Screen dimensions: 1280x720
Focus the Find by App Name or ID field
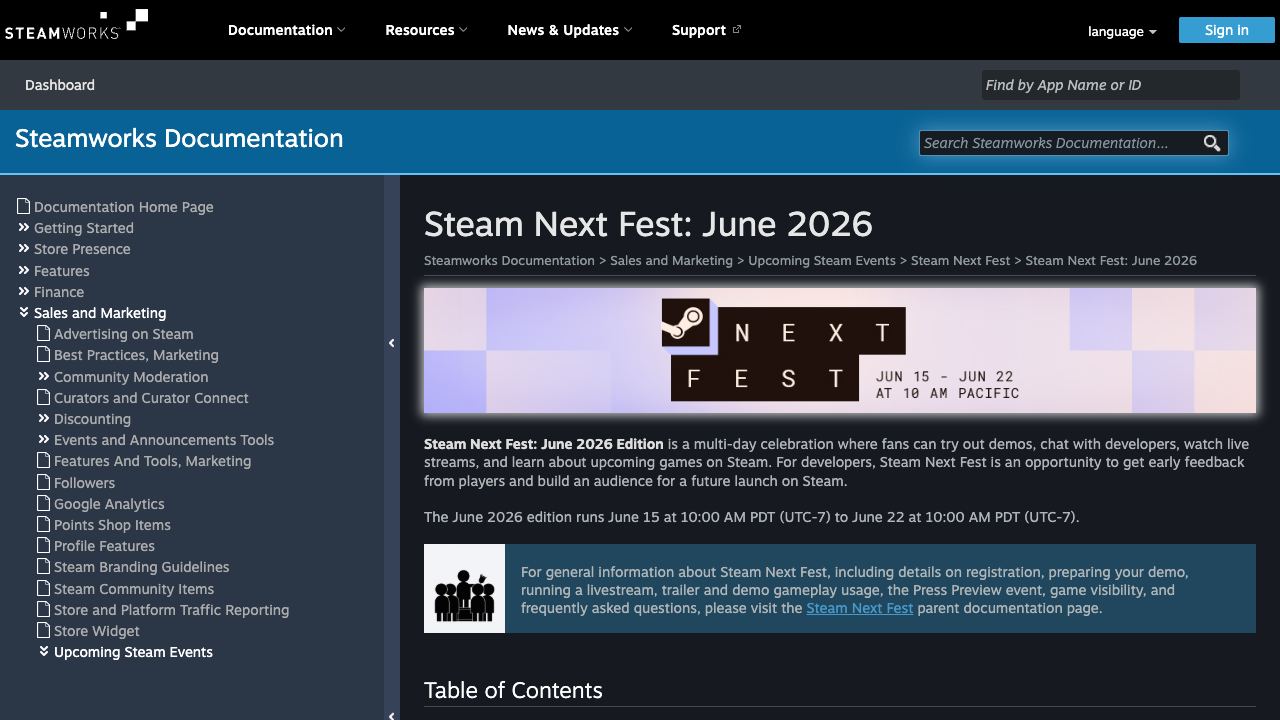(1110, 85)
